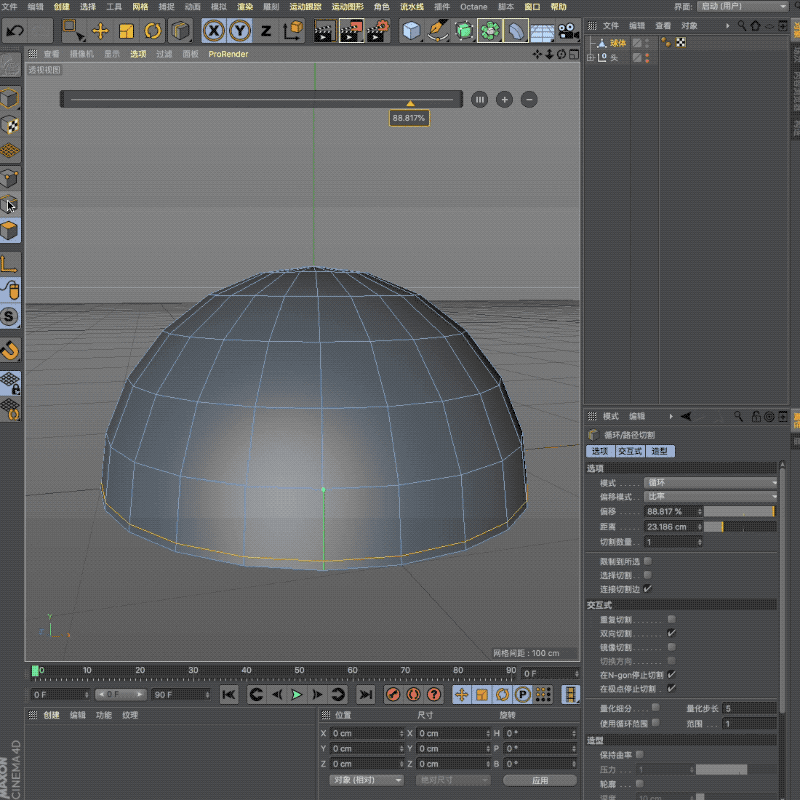Image resolution: width=800 pixels, height=800 pixels.
Task: Disable the 双向切割 checkbox
Action: click(x=671, y=633)
